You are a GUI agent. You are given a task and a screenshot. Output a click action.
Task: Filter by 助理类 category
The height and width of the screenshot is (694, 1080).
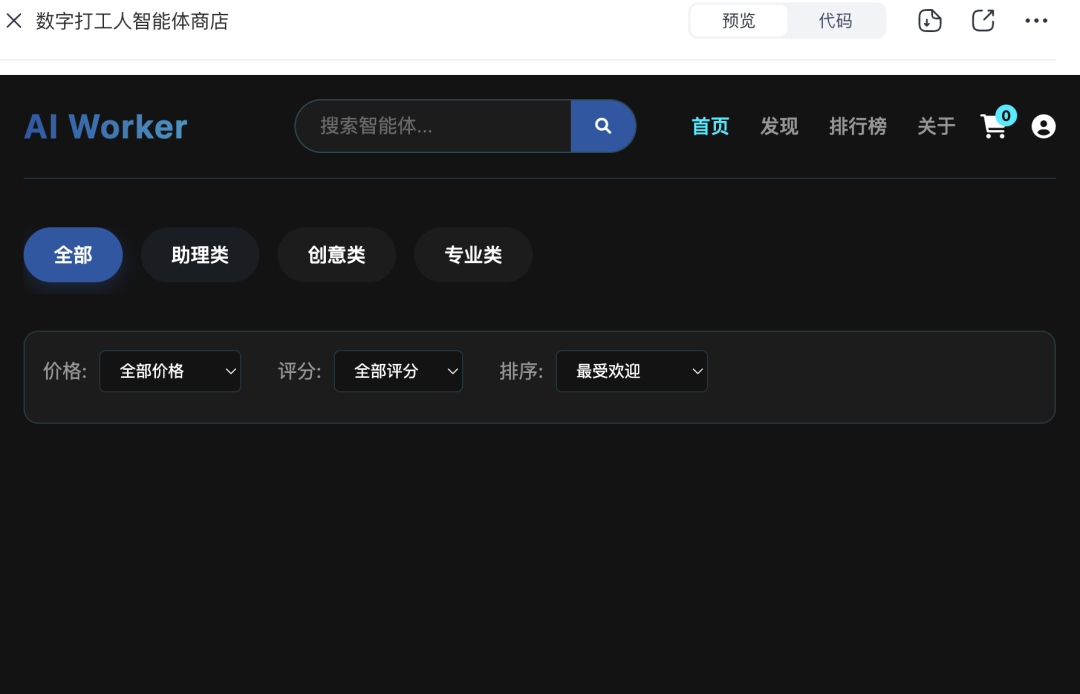[x=200, y=255]
